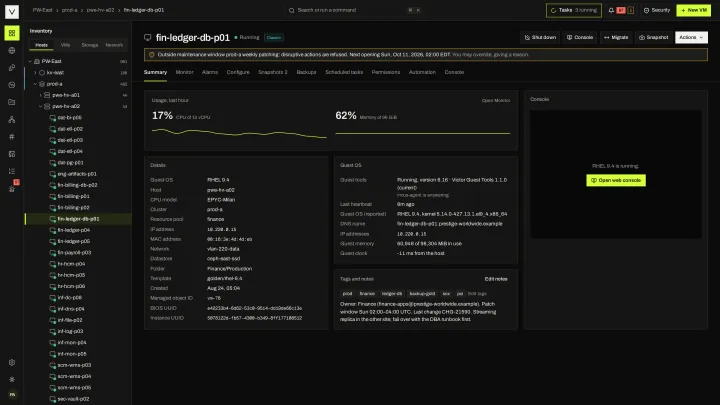Click the V logo at top left
The width and height of the screenshot is (720, 405).
12,11
